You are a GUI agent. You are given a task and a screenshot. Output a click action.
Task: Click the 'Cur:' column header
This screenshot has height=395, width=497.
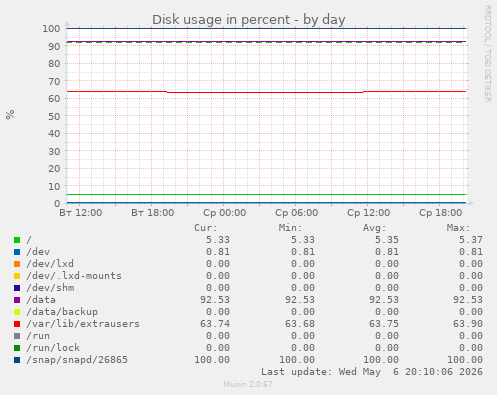coord(206,228)
